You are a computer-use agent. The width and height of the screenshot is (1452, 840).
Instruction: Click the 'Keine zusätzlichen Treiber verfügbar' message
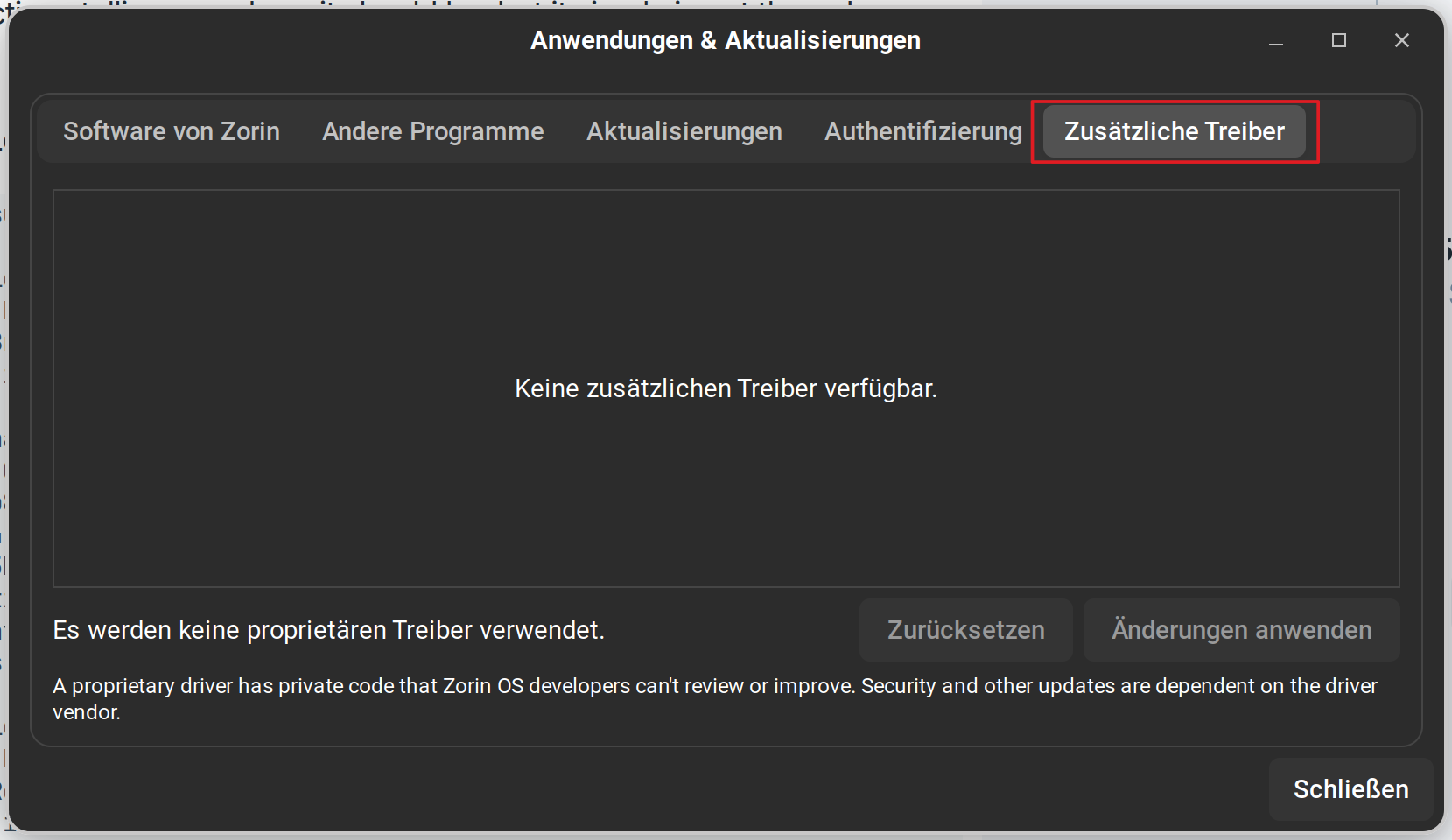pos(726,388)
